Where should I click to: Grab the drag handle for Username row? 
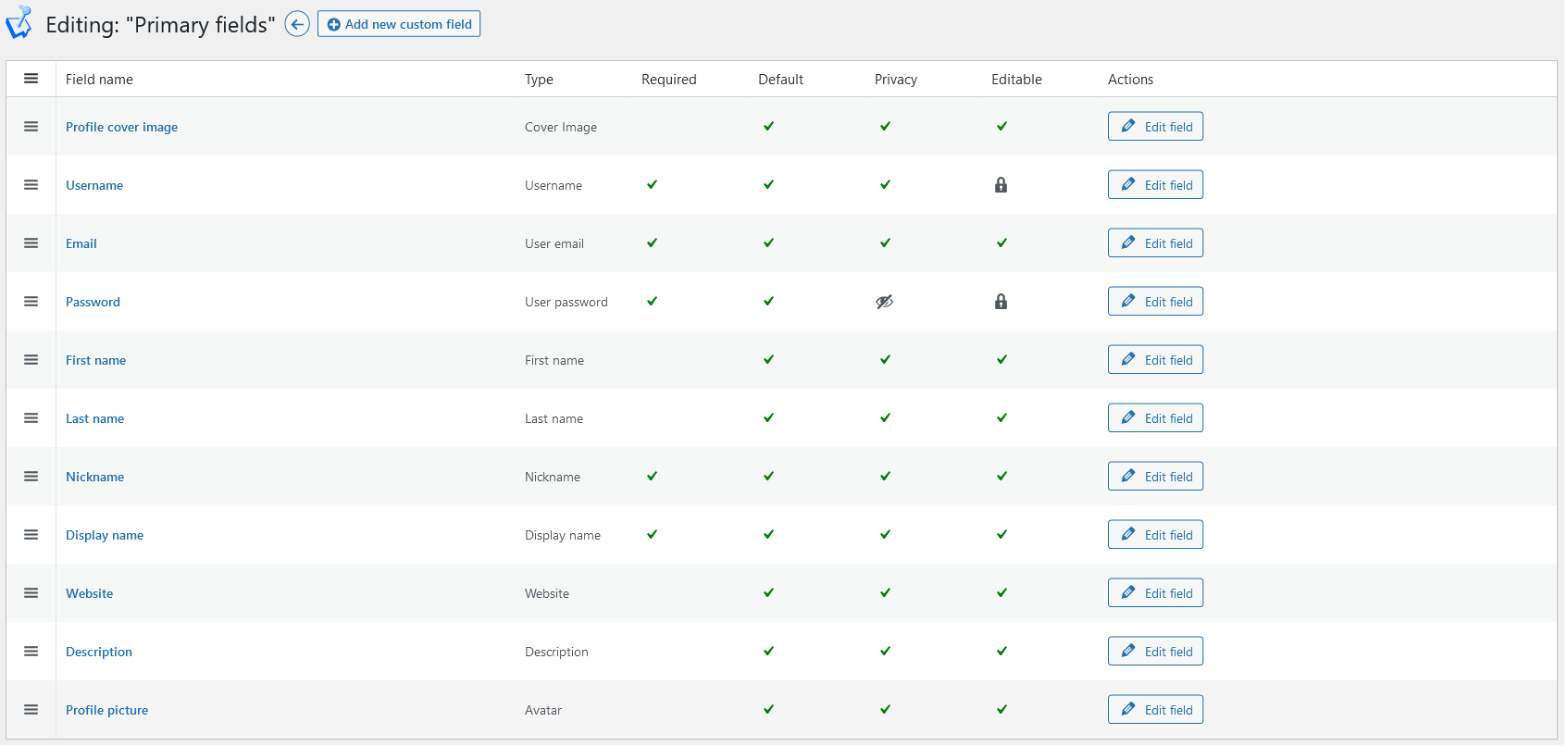(31, 185)
